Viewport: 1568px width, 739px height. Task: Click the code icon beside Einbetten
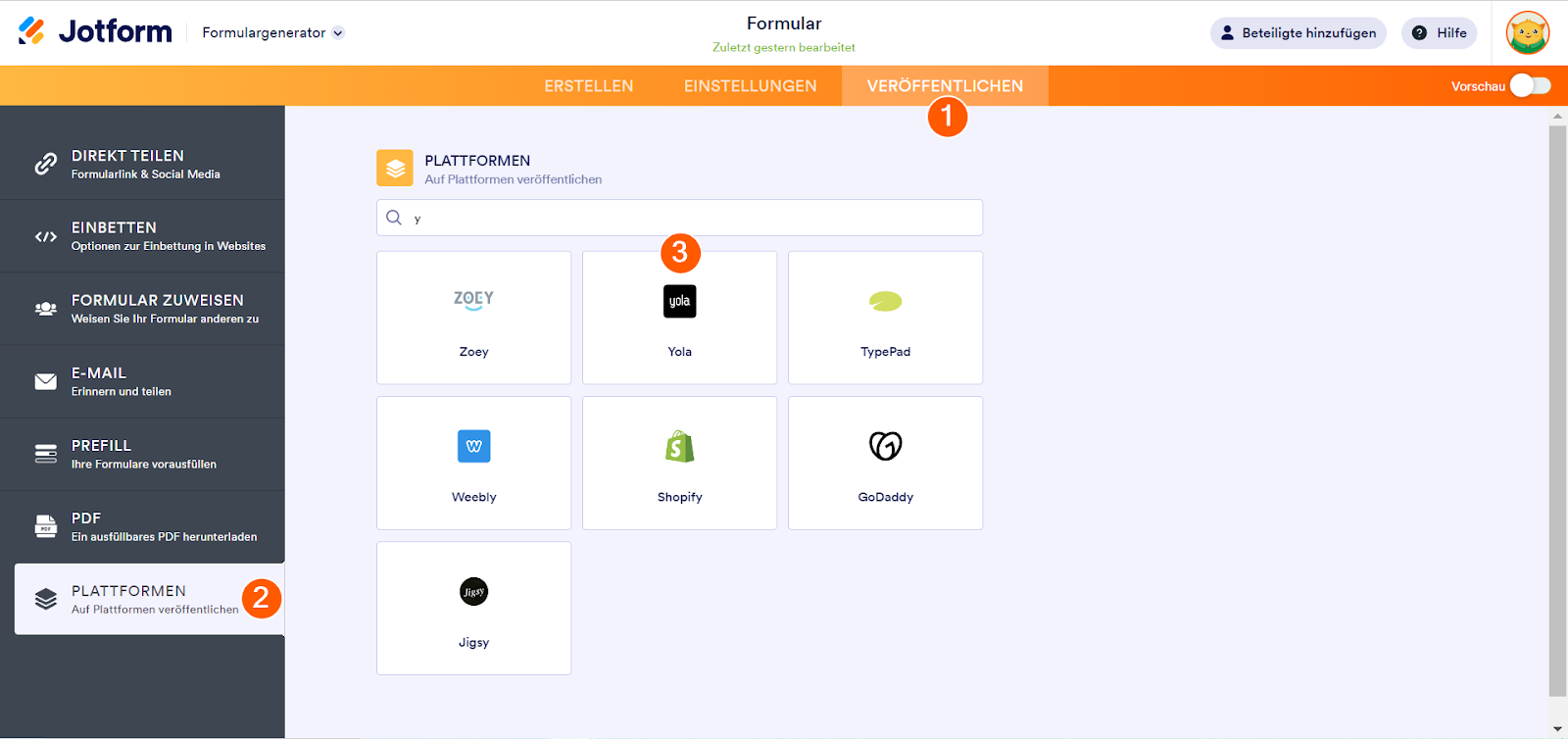46,236
